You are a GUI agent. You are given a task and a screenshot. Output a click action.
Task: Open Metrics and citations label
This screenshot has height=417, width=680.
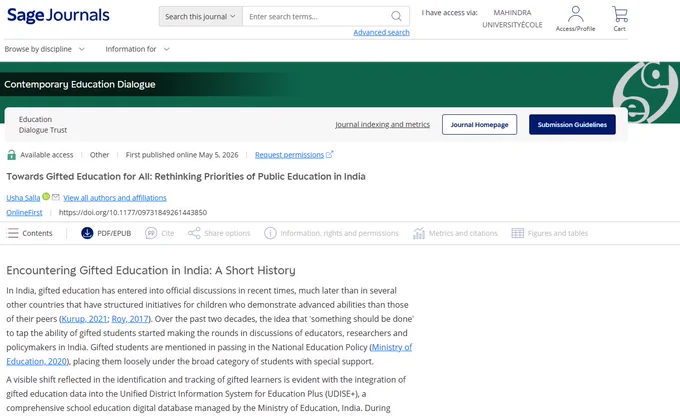[463, 233]
